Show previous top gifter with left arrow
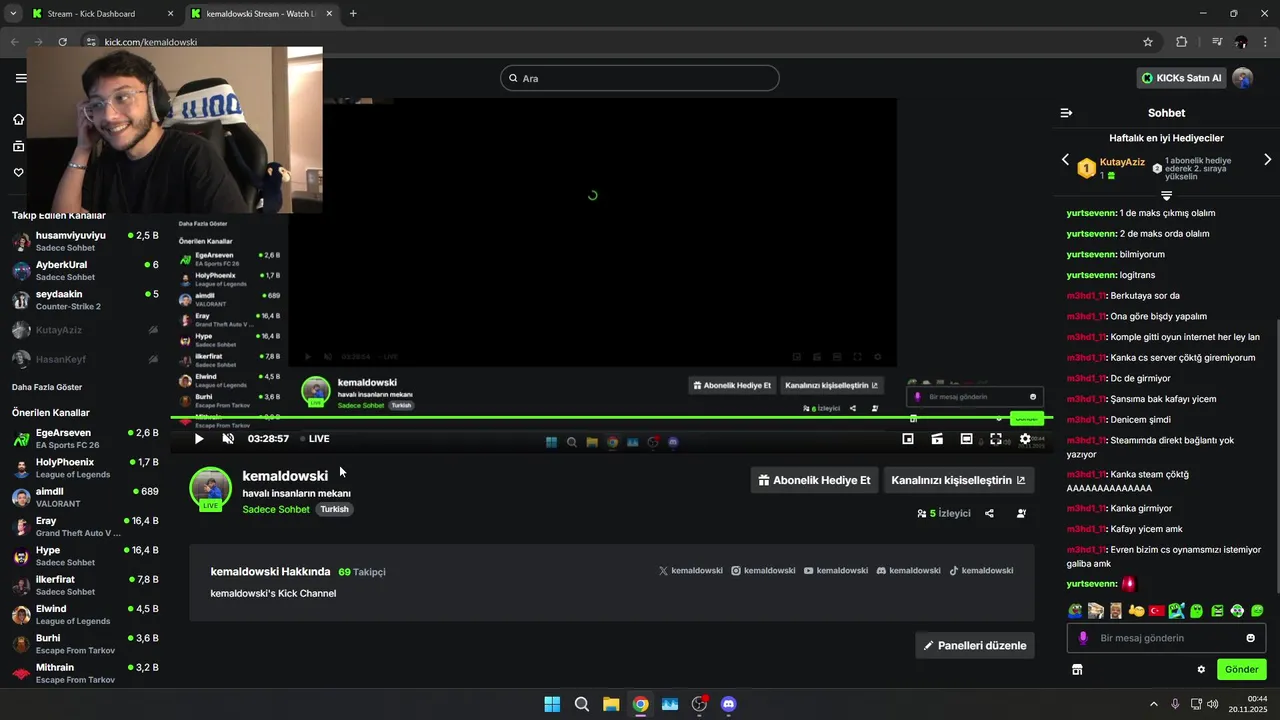This screenshot has height=720, width=1280. pyautogui.click(x=1065, y=160)
